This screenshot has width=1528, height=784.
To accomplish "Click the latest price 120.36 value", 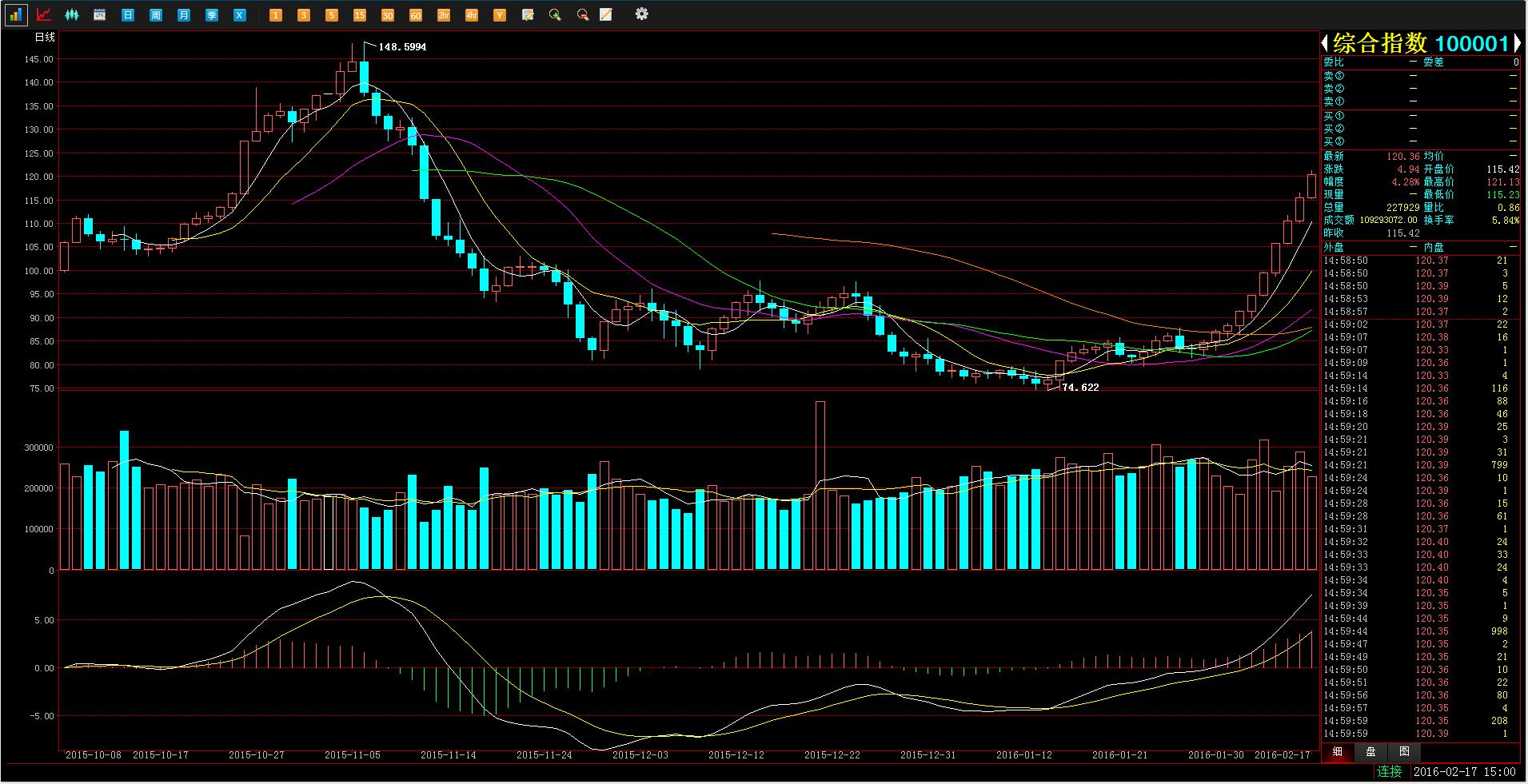I will click(1403, 157).
